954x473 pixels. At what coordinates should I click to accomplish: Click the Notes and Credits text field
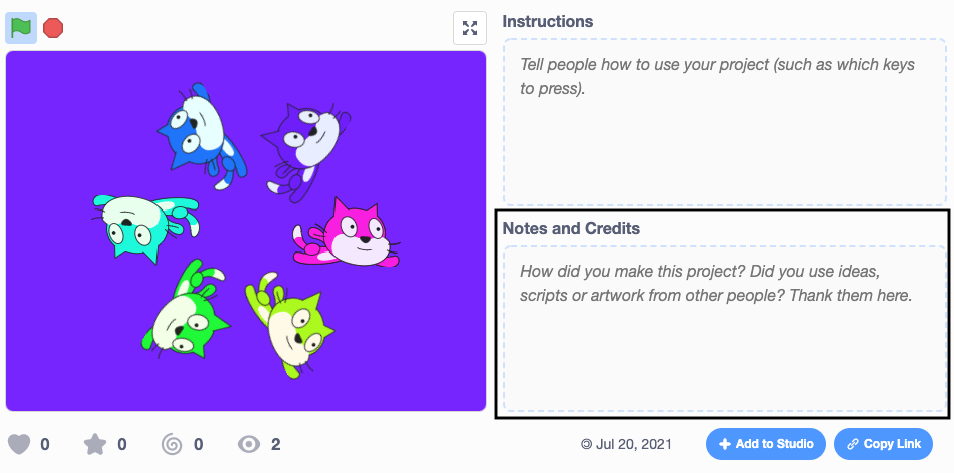724,328
